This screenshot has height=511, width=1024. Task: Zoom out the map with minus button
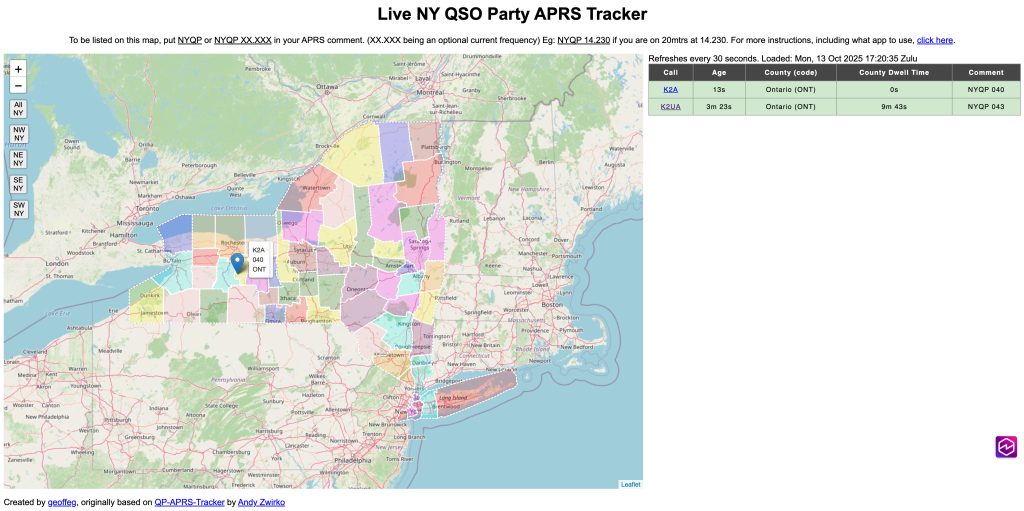click(x=18, y=86)
